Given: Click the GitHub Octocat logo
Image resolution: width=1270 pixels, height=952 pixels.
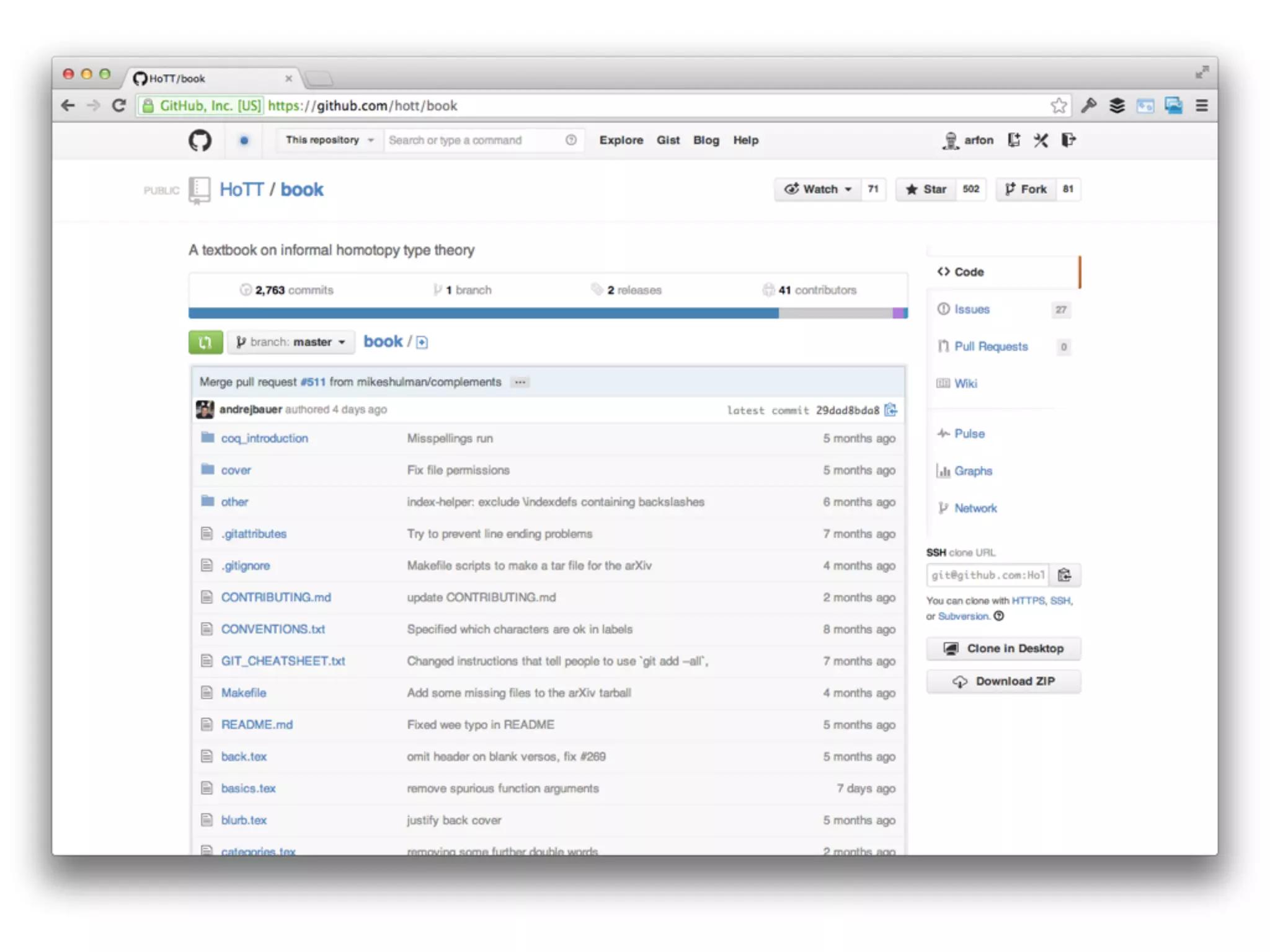Looking at the screenshot, I should [x=200, y=141].
